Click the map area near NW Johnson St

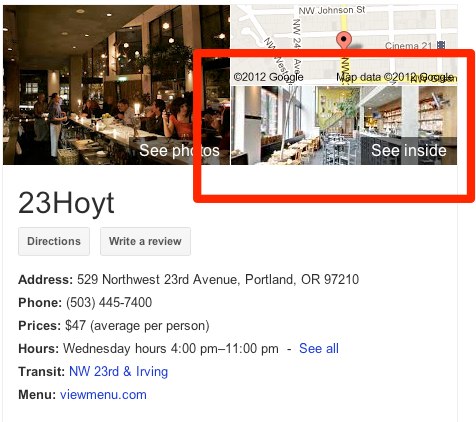[x=344, y=45]
